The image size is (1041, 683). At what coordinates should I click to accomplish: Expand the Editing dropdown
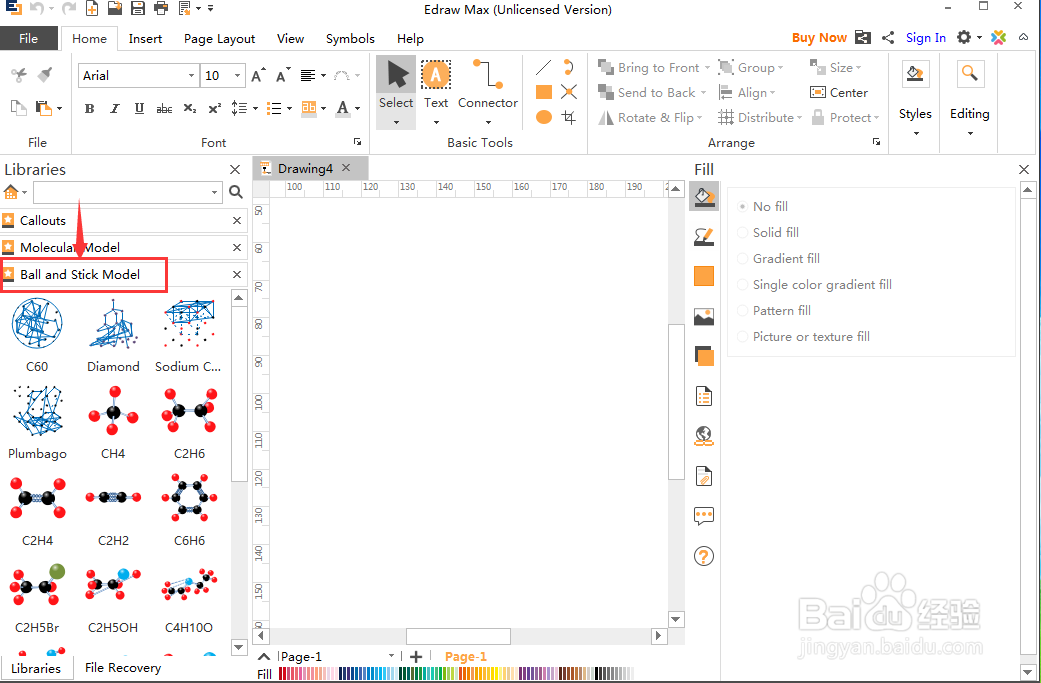(x=969, y=133)
